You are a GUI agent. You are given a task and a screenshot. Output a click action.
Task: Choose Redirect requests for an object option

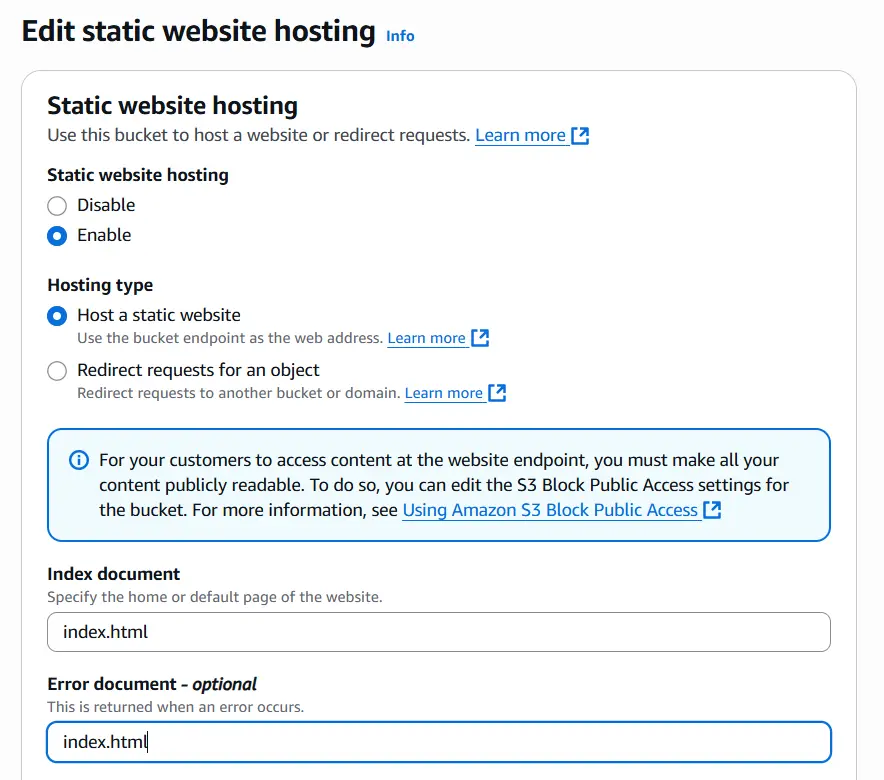[58, 370]
